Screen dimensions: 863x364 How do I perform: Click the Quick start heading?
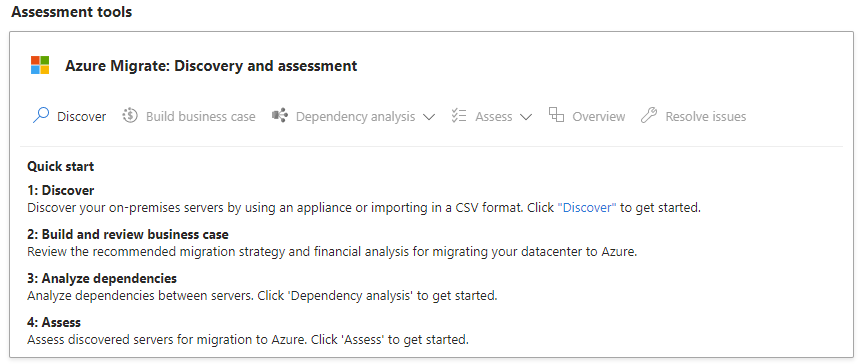[61, 166]
